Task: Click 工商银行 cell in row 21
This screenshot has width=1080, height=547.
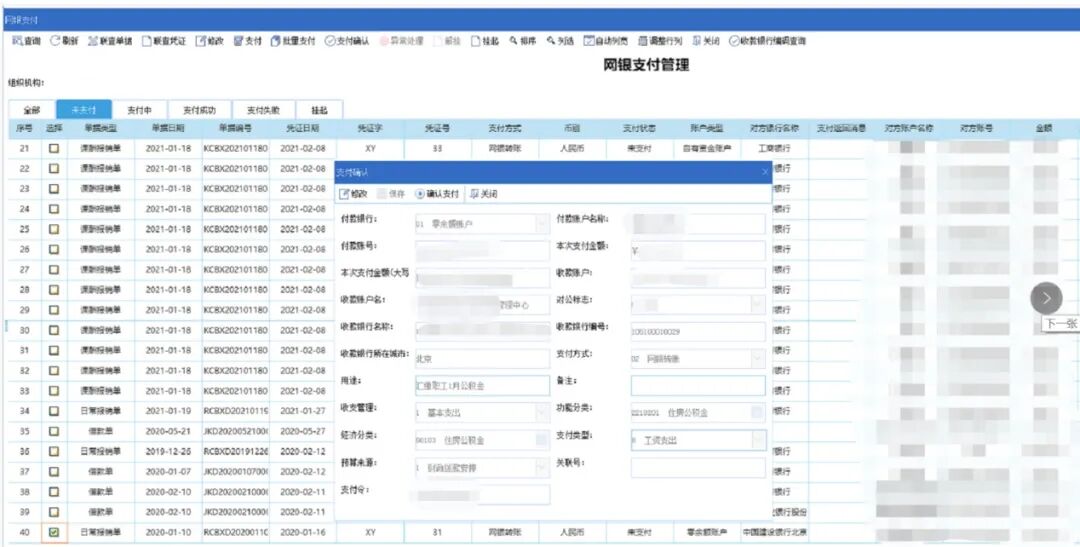Action: click(x=775, y=148)
